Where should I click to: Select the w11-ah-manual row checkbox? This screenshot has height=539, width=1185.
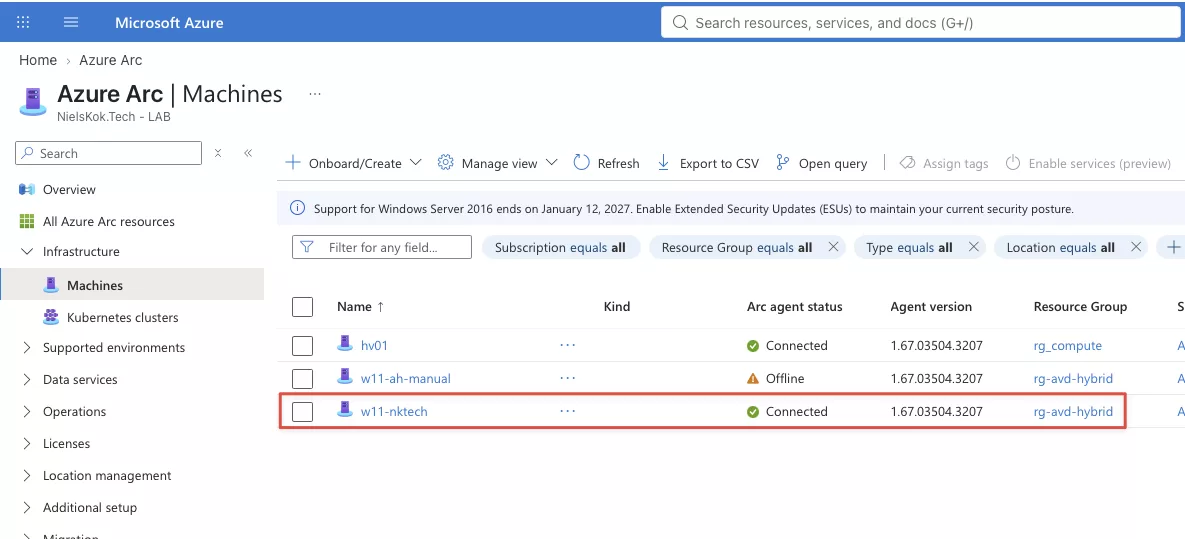pos(302,379)
